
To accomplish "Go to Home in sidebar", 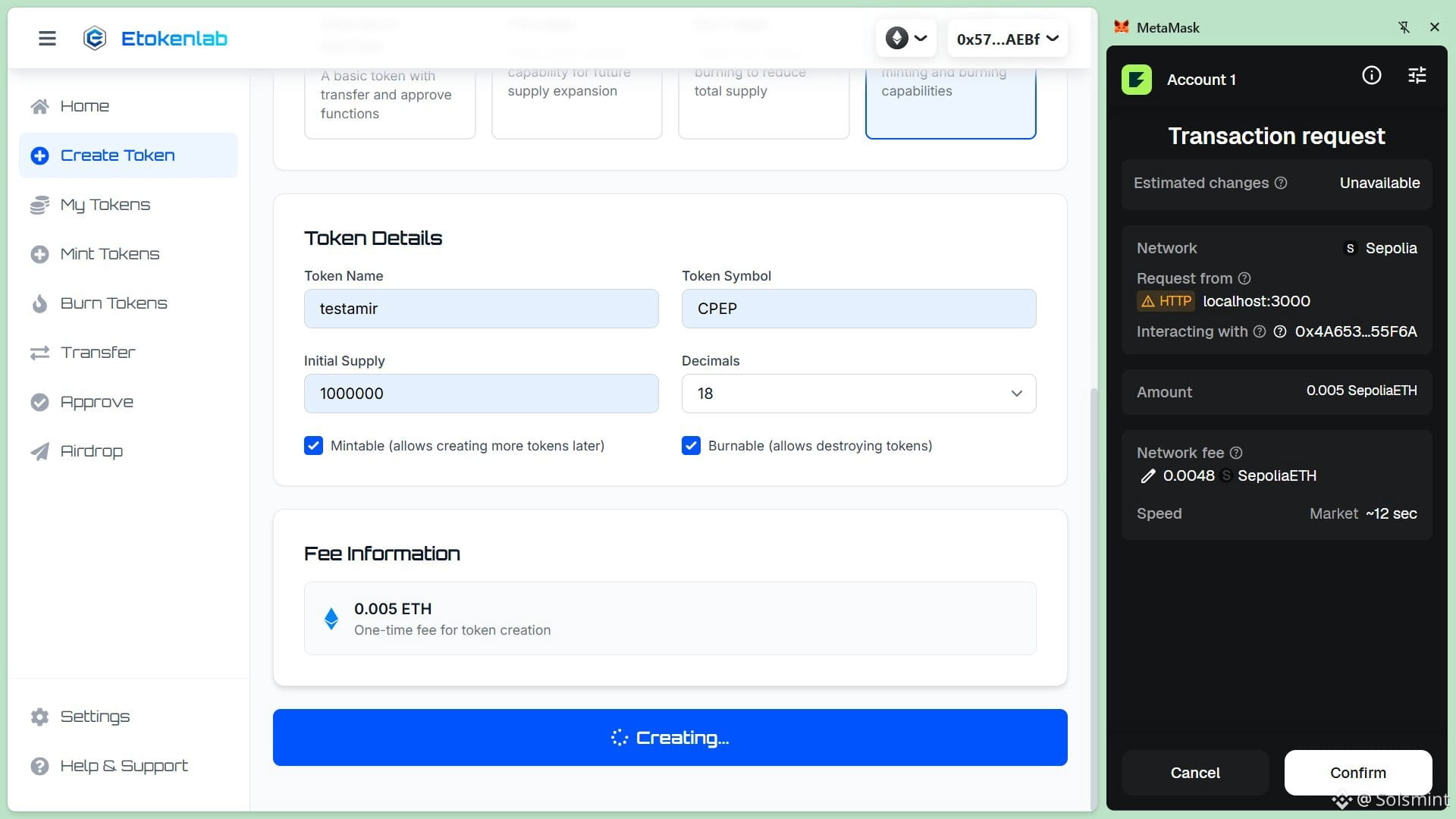I will tap(128, 106).
